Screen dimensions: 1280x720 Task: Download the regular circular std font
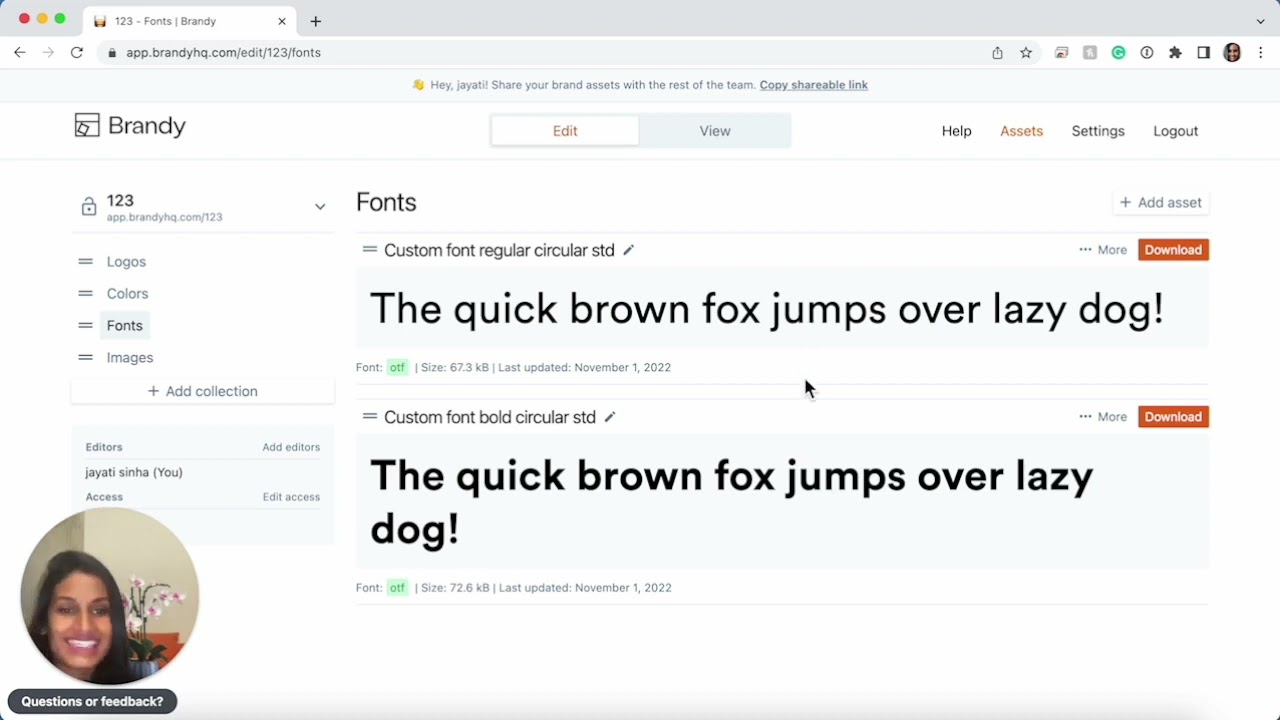coord(1173,250)
